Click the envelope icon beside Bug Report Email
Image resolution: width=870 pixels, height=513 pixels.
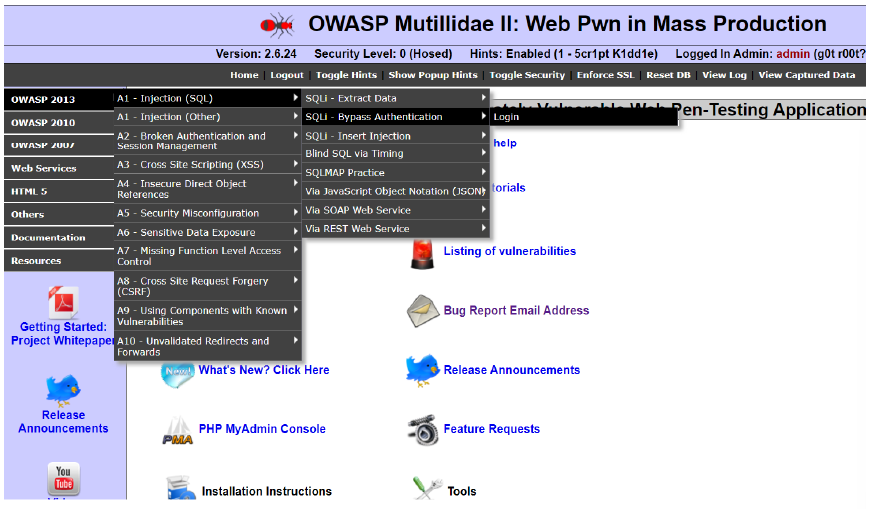pos(423,311)
